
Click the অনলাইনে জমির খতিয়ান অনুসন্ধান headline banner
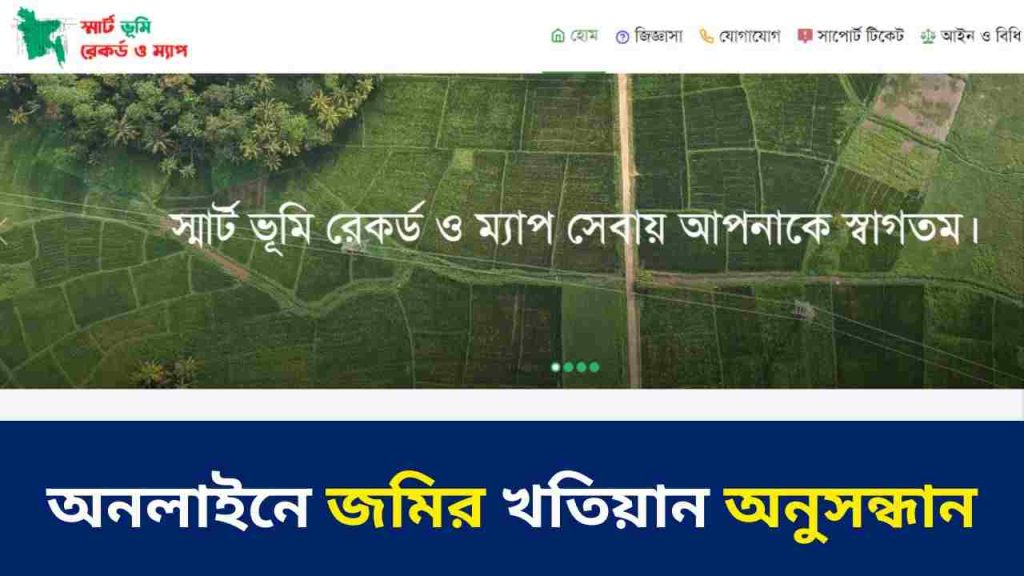pyautogui.click(x=511, y=507)
